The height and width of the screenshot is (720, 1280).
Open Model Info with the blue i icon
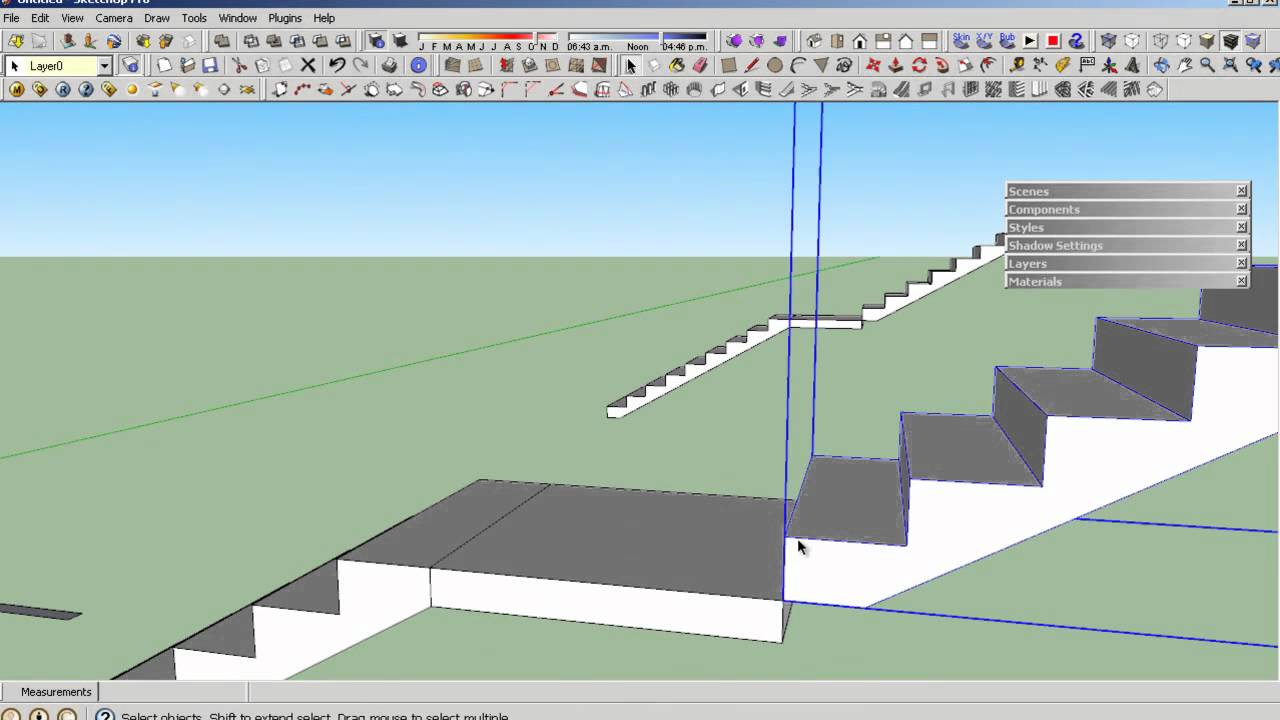point(419,66)
